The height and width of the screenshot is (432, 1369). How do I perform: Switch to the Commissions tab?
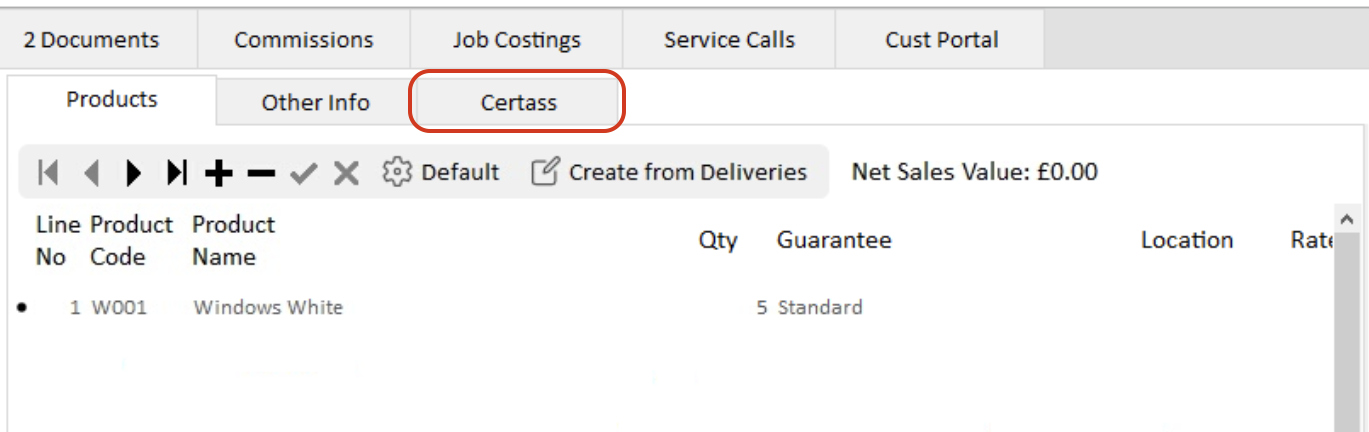coord(304,40)
